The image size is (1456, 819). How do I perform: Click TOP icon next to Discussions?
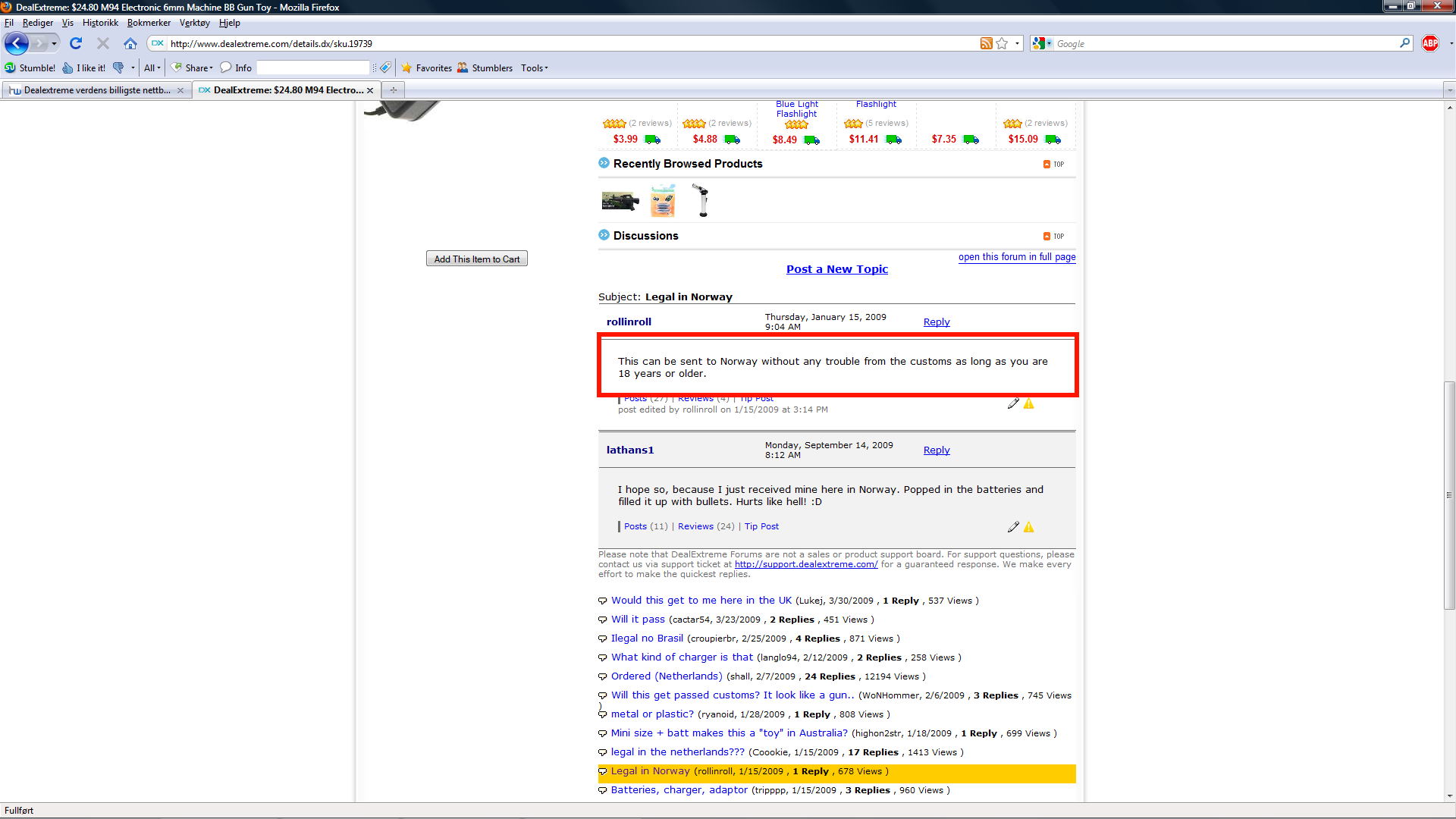tap(1053, 236)
